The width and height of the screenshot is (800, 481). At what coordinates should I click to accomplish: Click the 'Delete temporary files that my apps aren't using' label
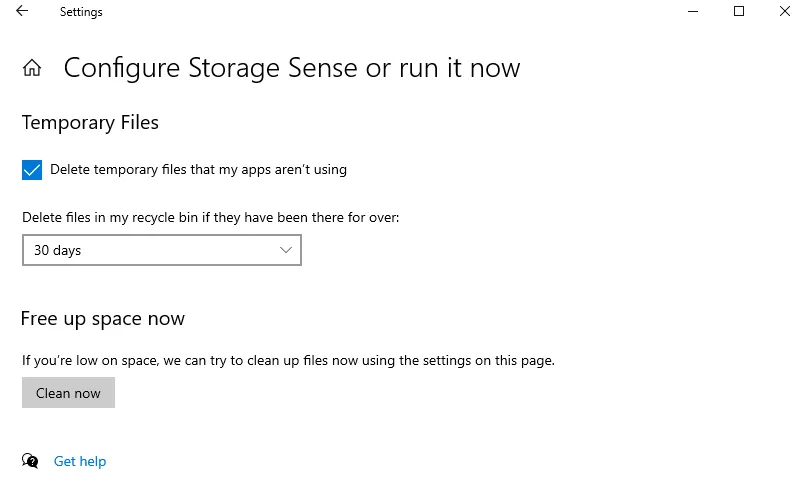click(198, 170)
